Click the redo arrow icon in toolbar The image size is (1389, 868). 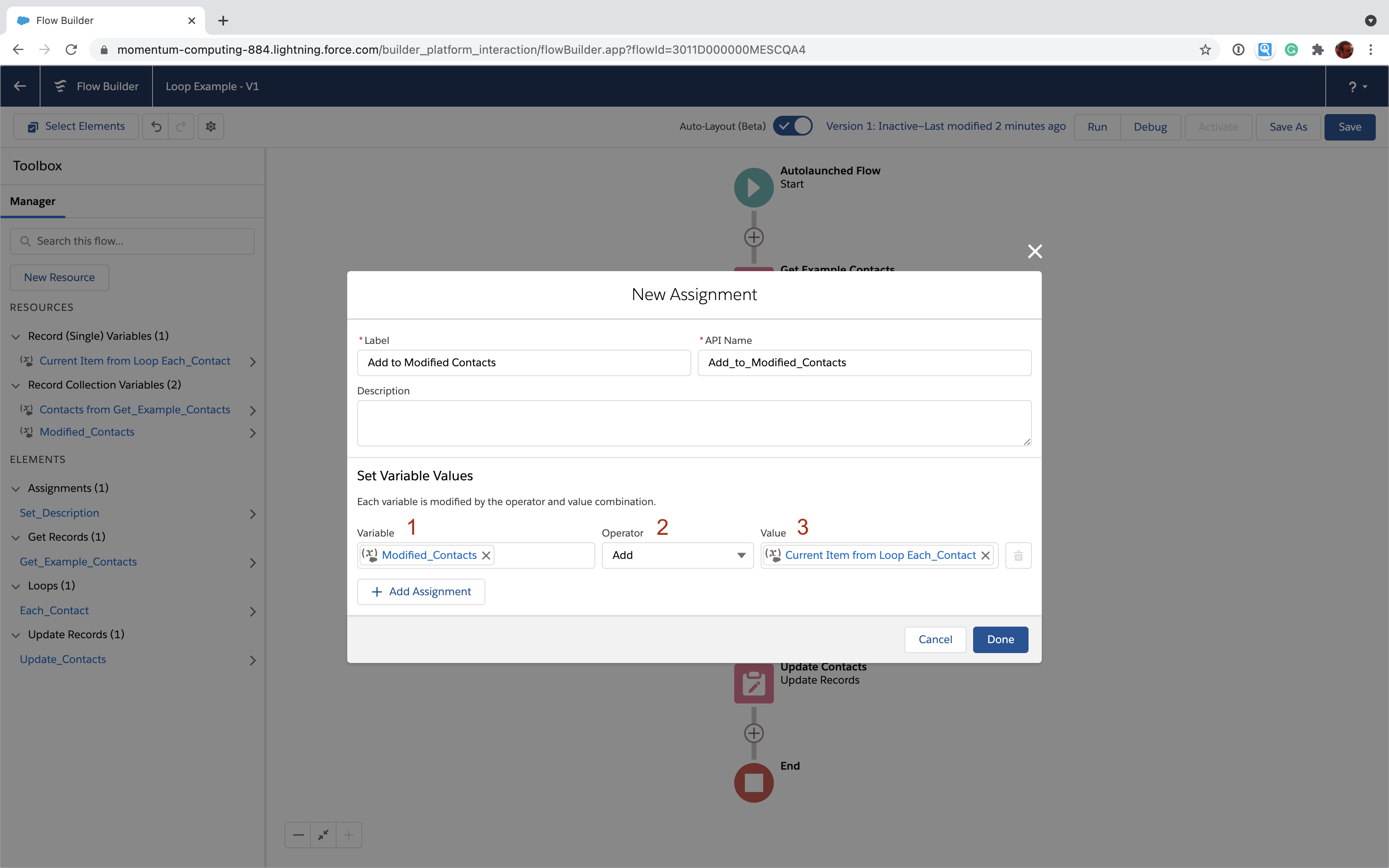[181, 126]
